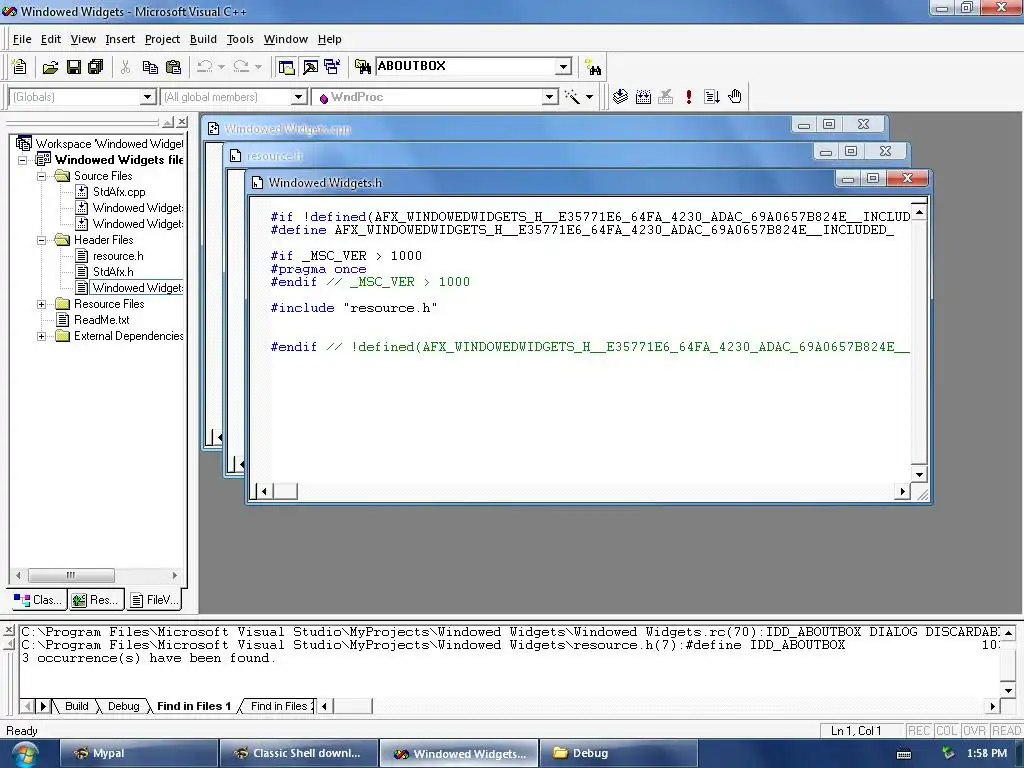Click the Save All icon
Screen dimensions: 1024x768
pos(96,67)
